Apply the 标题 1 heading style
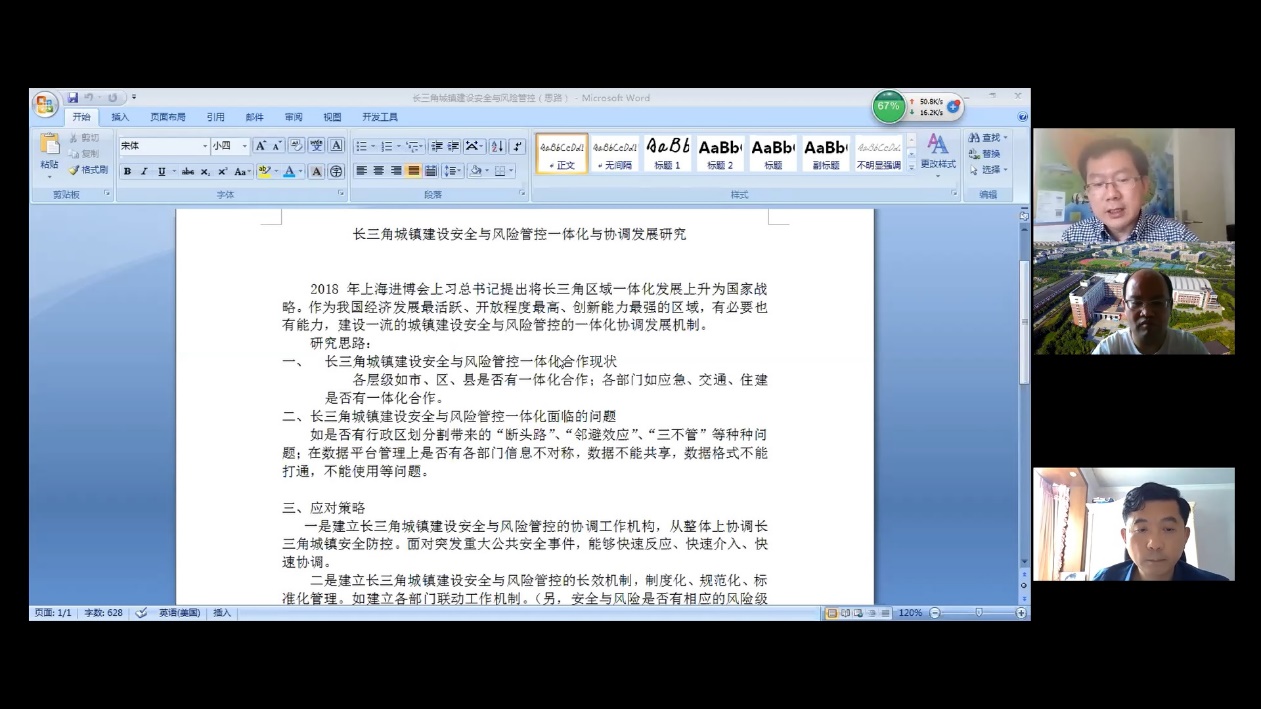Viewport: 1261px width, 709px height. pyautogui.click(x=667, y=154)
